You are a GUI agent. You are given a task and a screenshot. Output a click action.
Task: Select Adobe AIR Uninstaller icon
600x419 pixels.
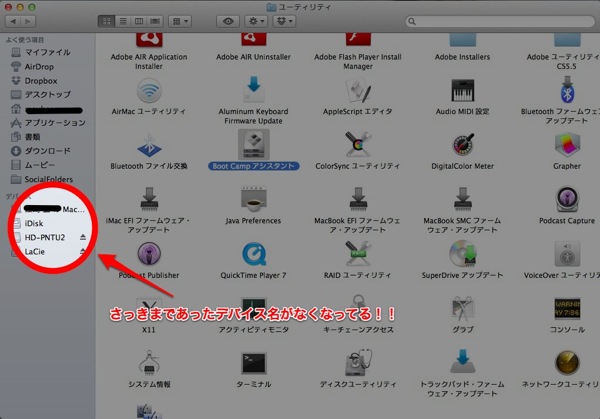[x=253, y=40]
